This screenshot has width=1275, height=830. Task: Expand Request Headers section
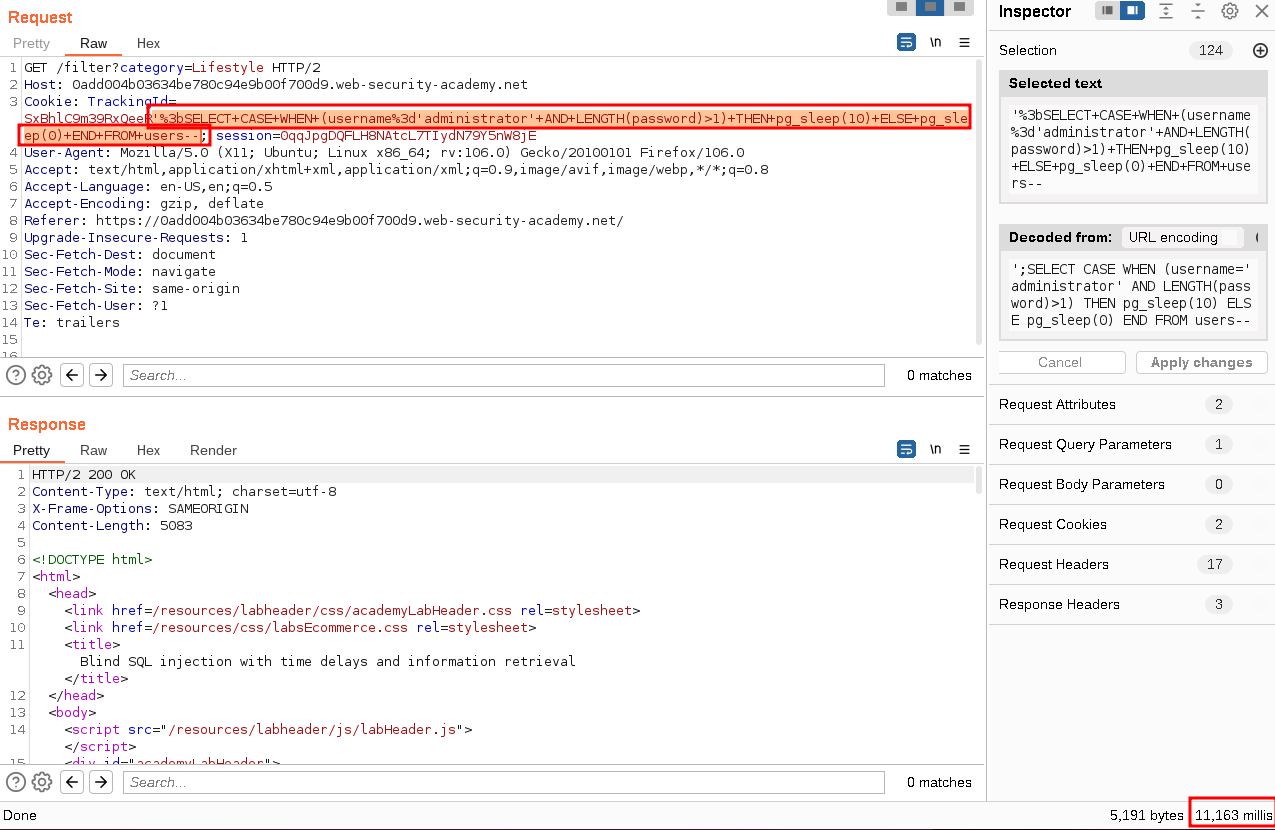(1132, 564)
